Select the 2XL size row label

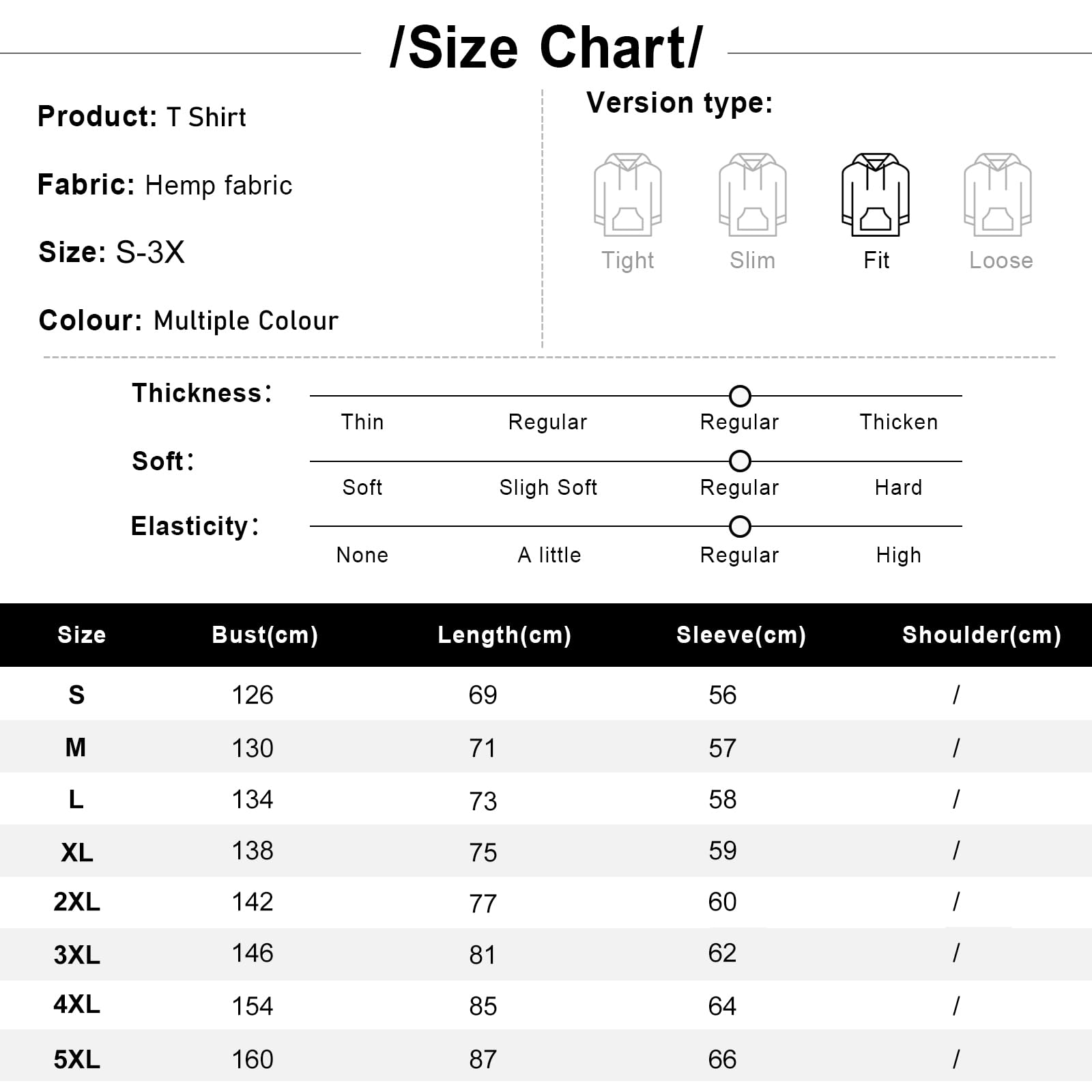(x=77, y=902)
